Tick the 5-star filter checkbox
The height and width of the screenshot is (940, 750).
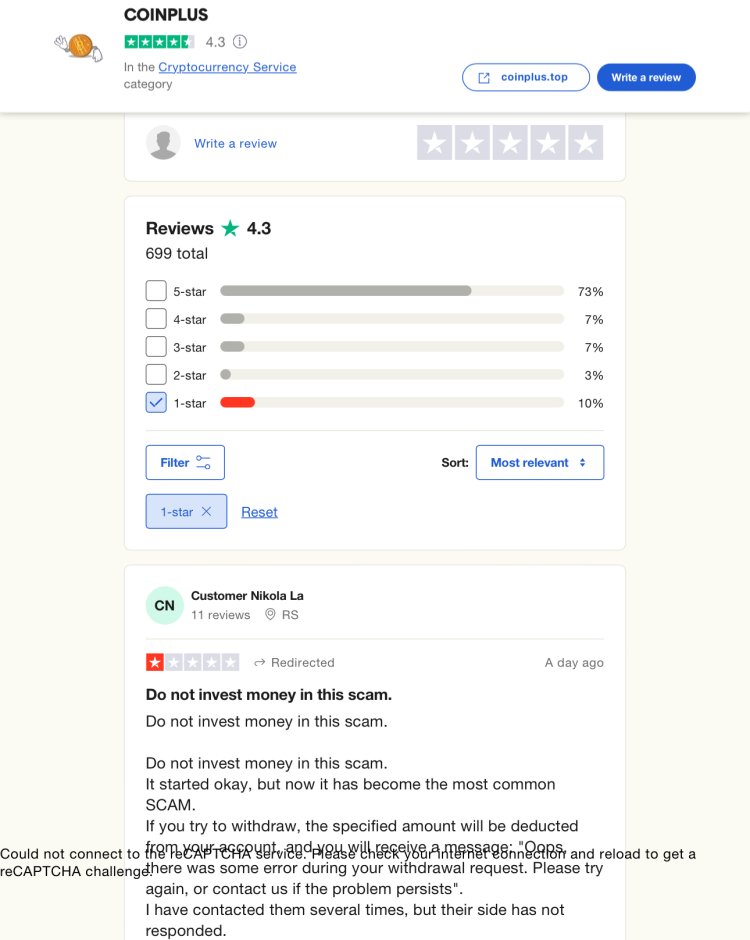click(156, 291)
